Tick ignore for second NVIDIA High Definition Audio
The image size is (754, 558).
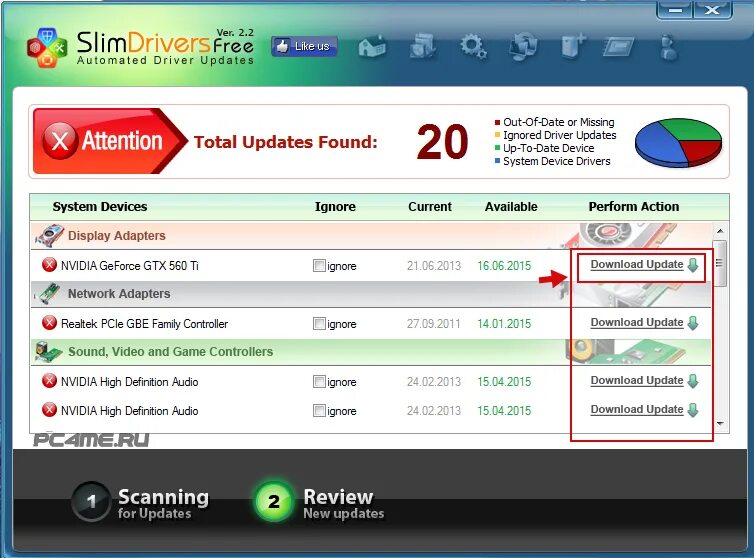coord(319,411)
